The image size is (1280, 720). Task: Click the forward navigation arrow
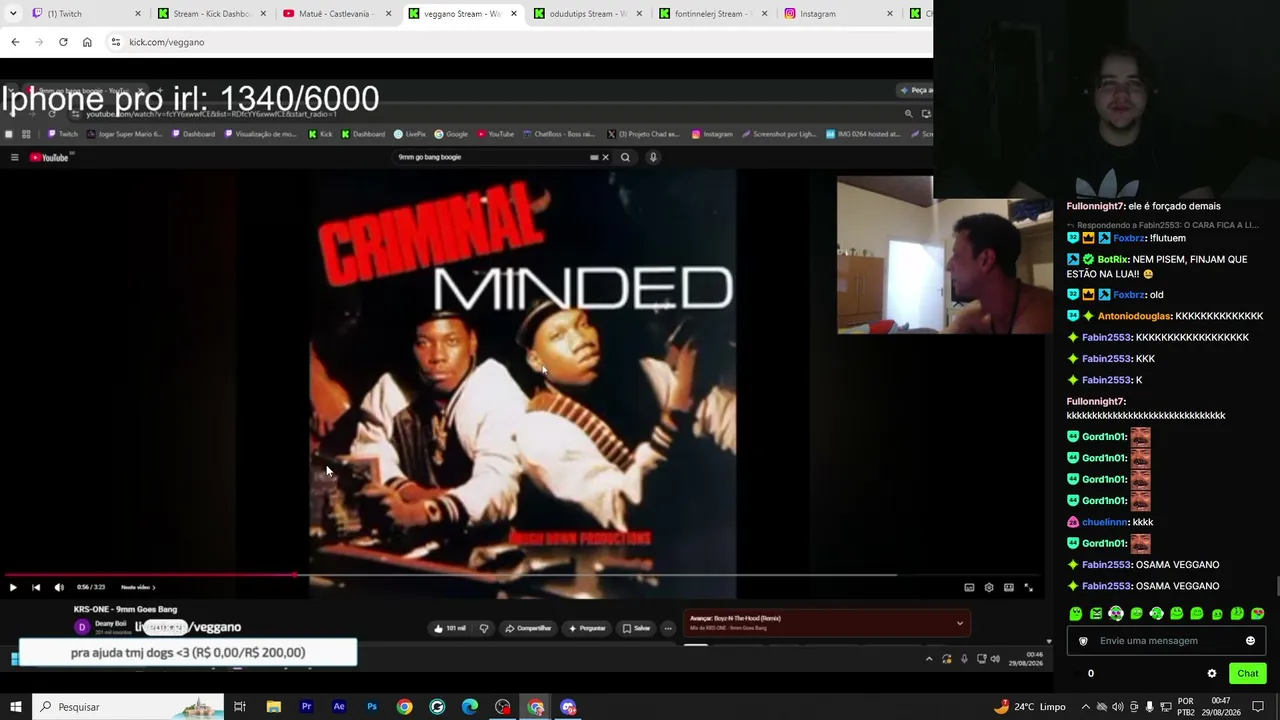[39, 42]
